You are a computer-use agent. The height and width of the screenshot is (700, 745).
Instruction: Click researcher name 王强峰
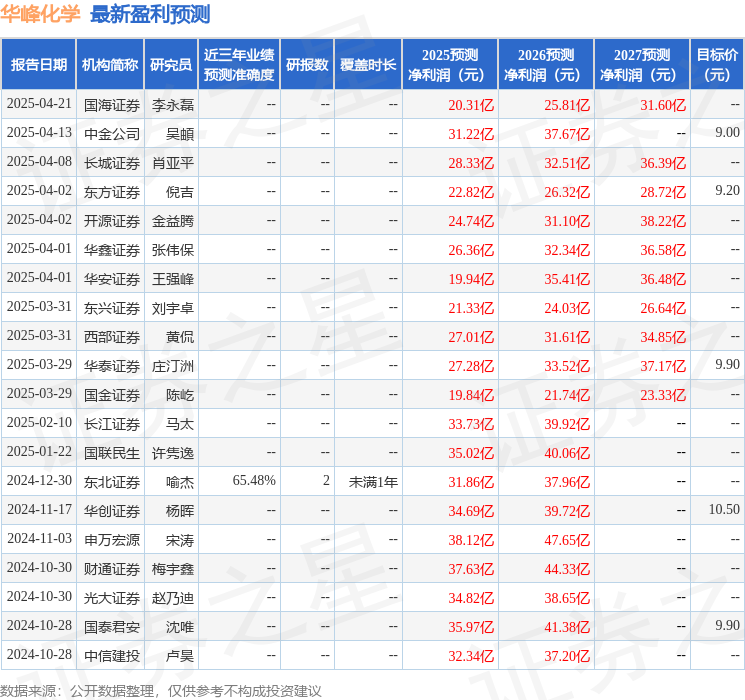(173, 279)
